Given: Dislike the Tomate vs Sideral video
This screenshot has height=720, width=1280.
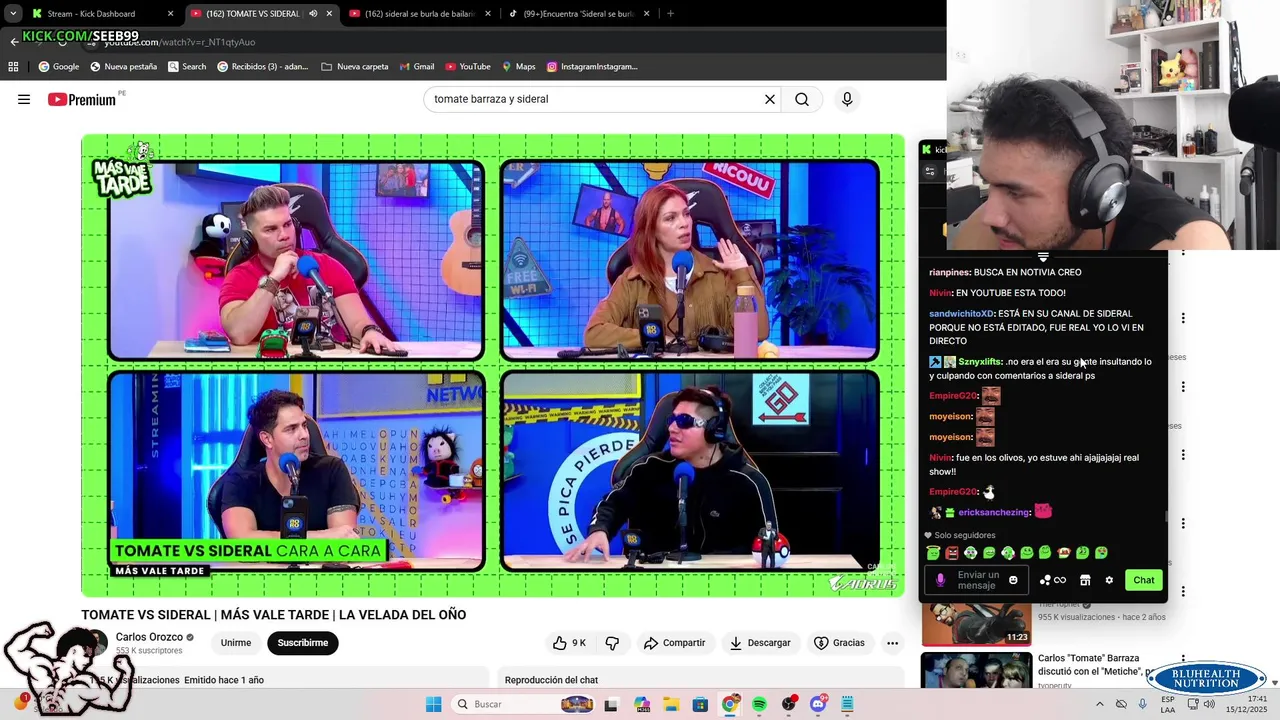Looking at the screenshot, I should [612, 643].
